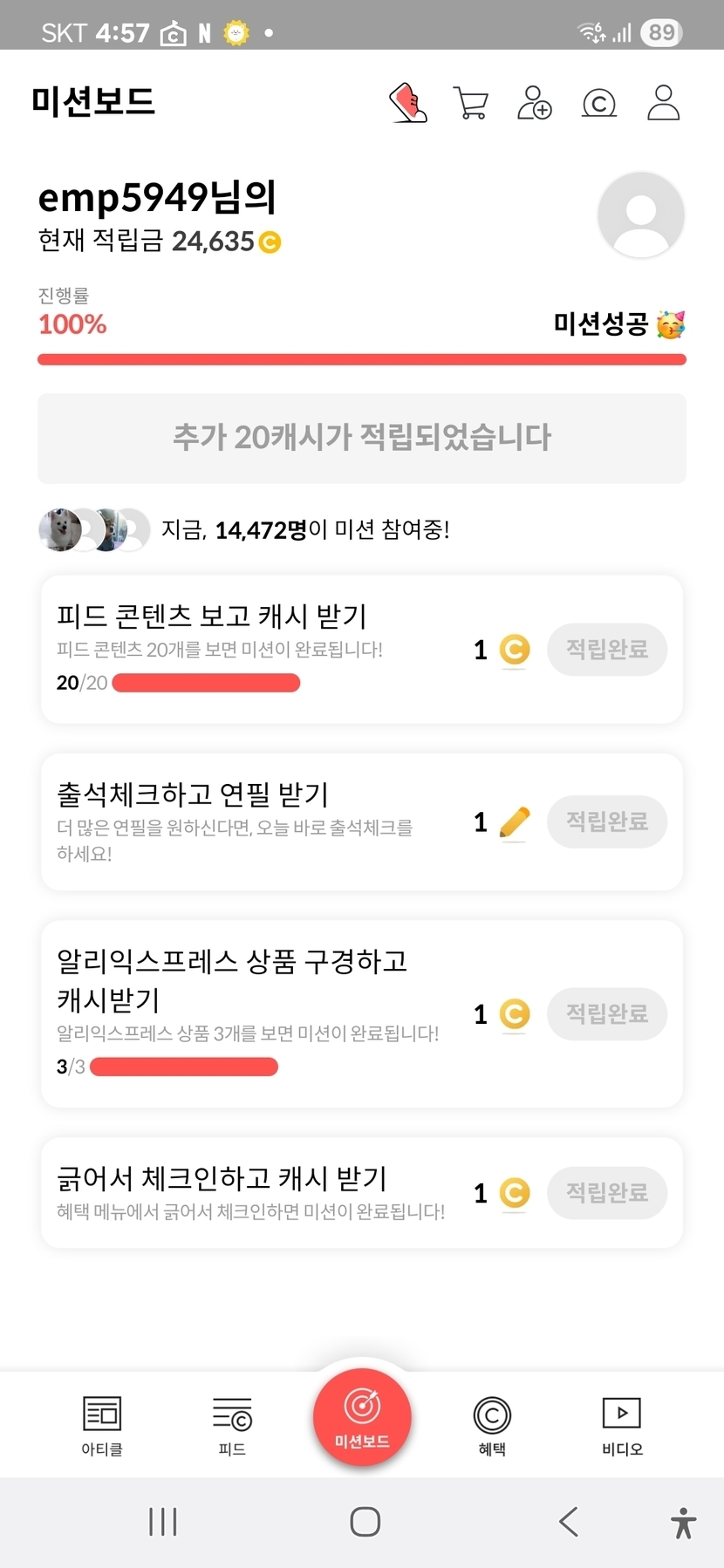Open the shopping cart icon
Screen dimensions: 724x1568
[471, 103]
